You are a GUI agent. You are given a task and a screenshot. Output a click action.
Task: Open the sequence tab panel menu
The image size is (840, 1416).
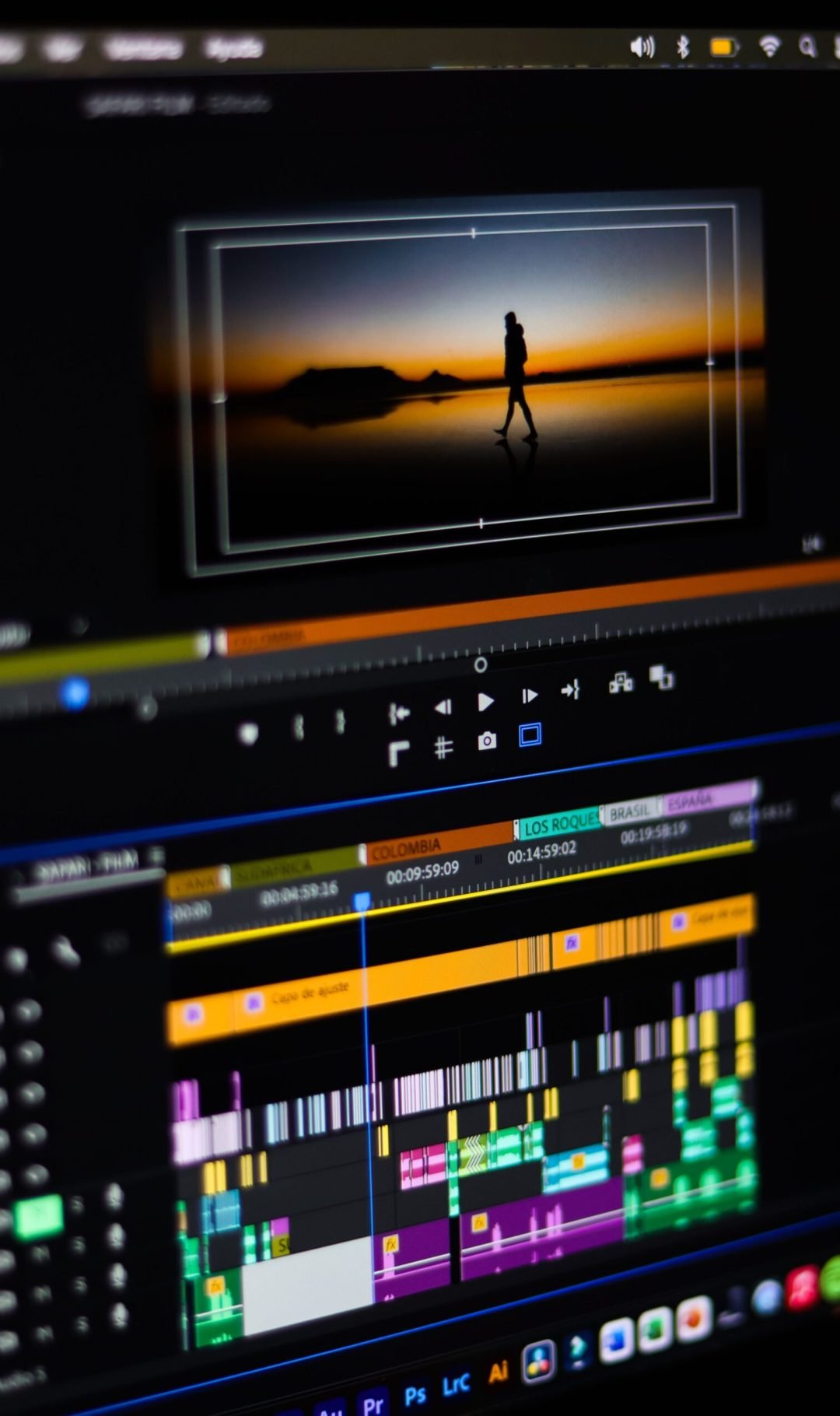158,855
